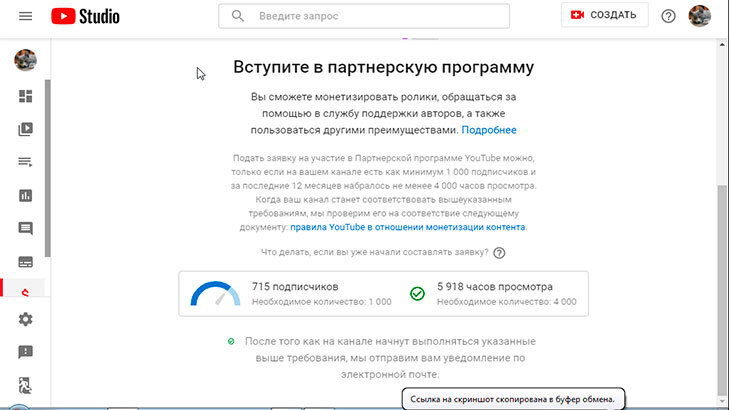The width and height of the screenshot is (730, 410).
Task: Go to the Dashboard sidebar icon
Action: pos(25,96)
